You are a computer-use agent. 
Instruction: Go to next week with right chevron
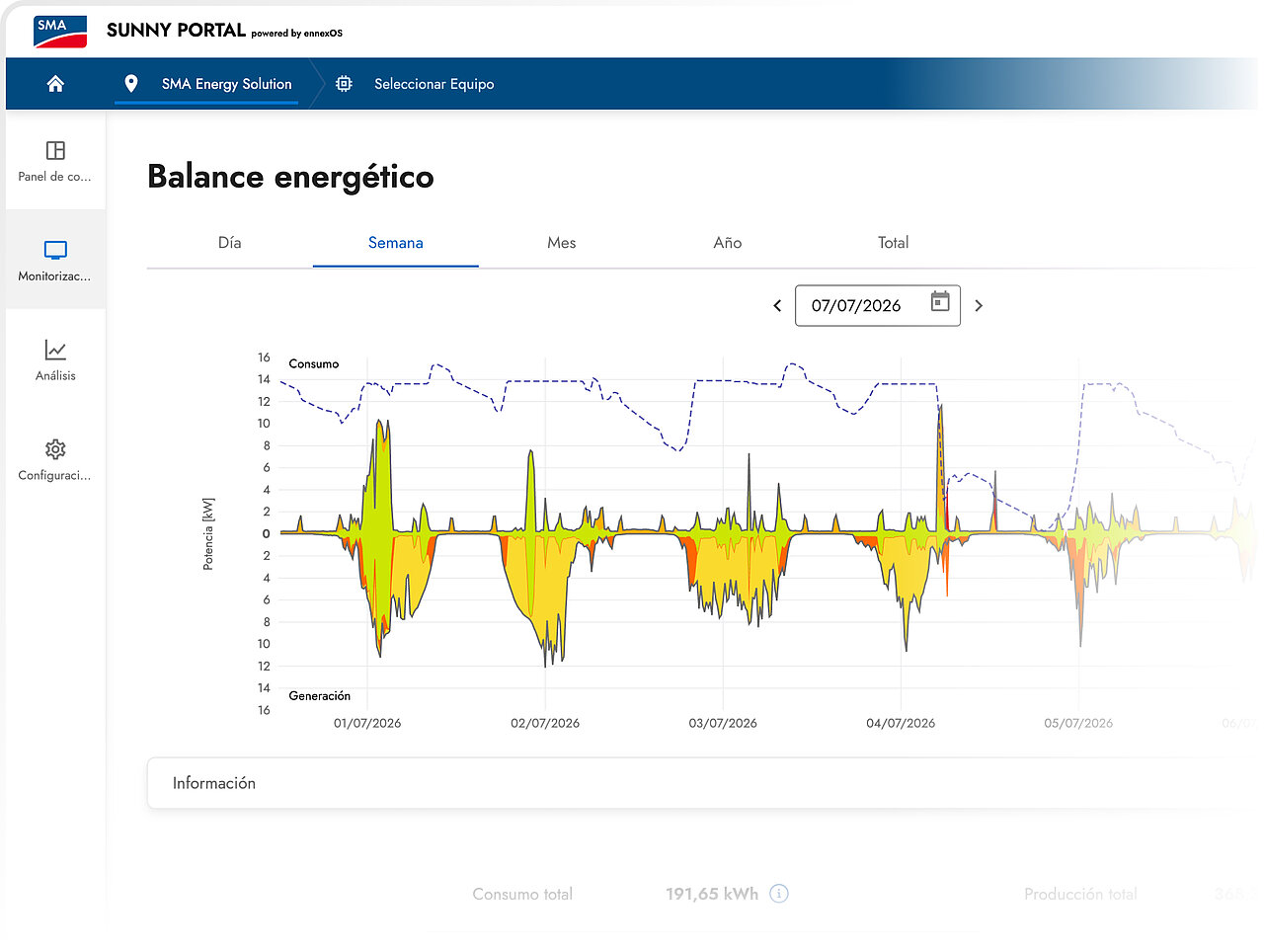[979, 306]
